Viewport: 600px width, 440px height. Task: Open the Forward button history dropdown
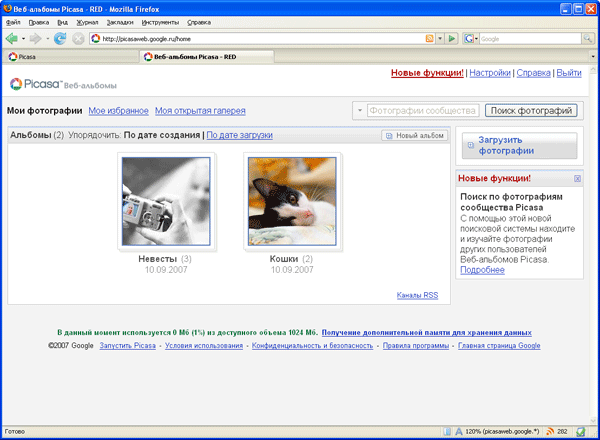tap(47, 39)
